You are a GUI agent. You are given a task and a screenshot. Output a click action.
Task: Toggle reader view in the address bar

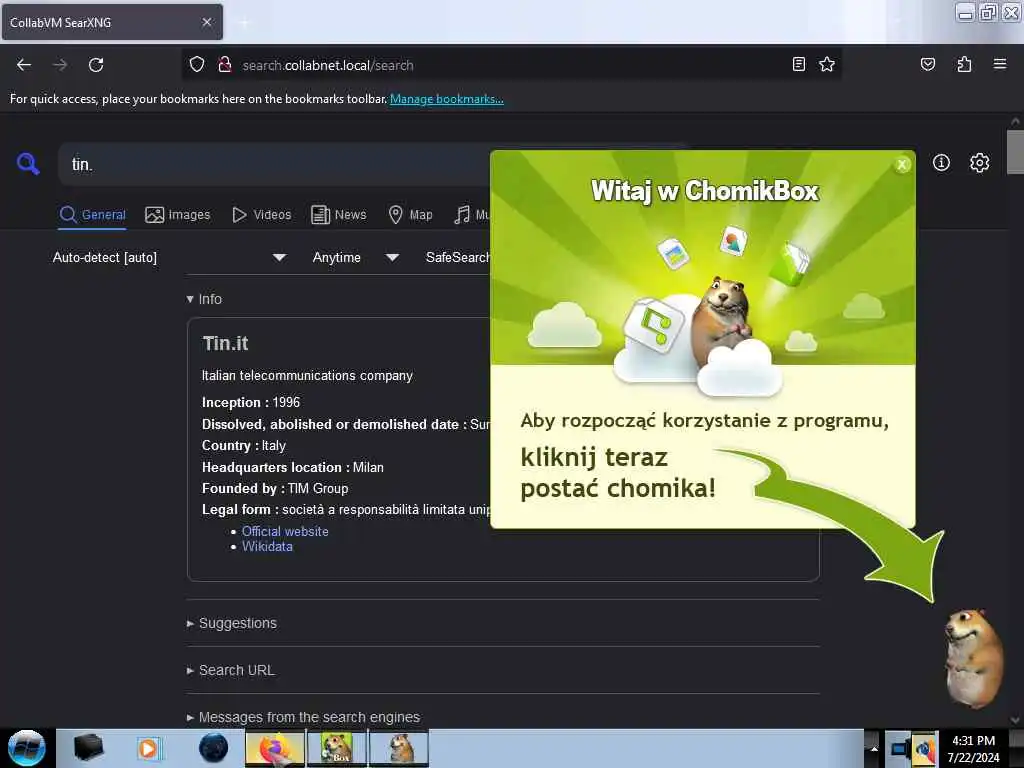(798, 65)
